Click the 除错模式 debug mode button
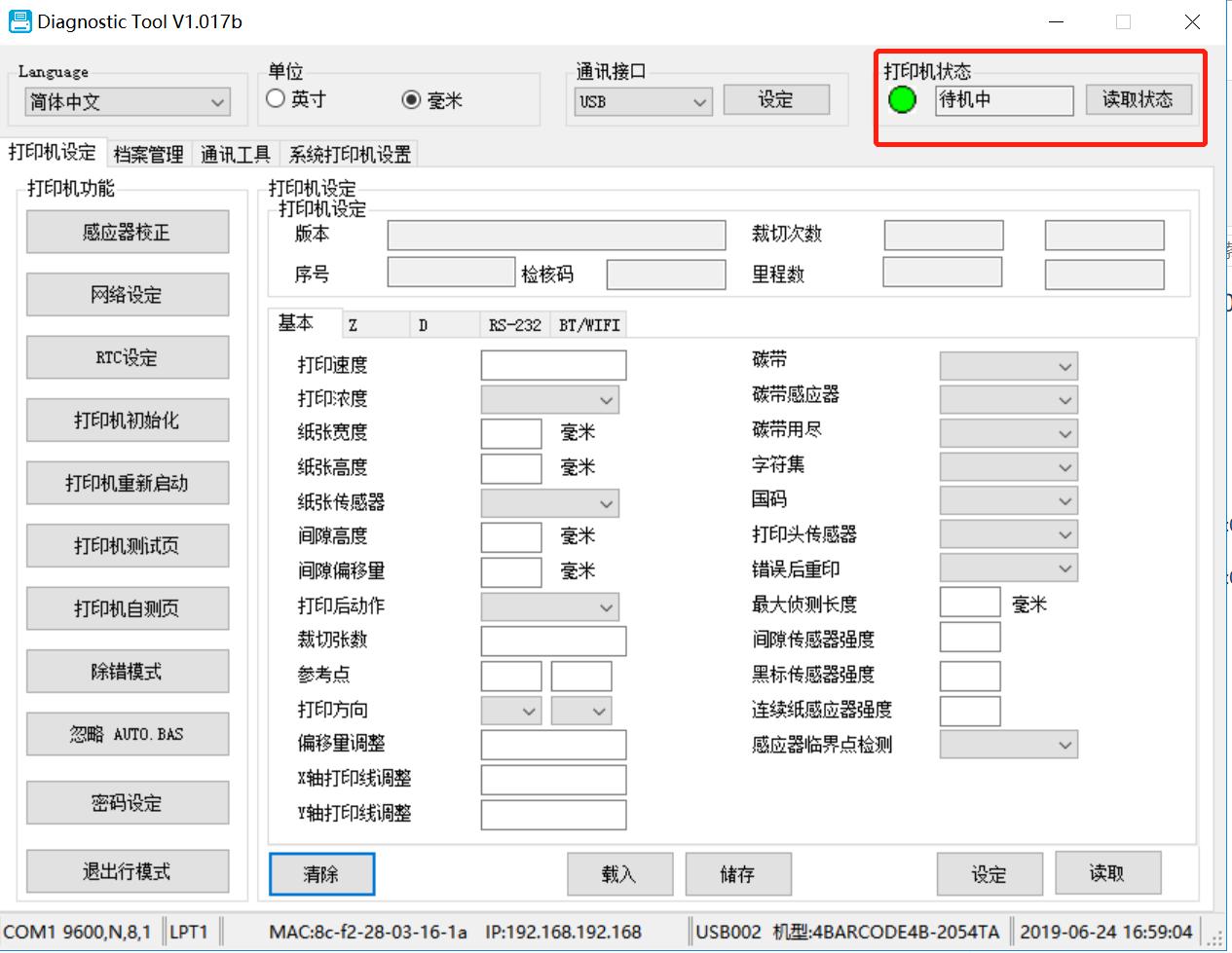This screenshot has width=1232, height=953. coord(127,671)
